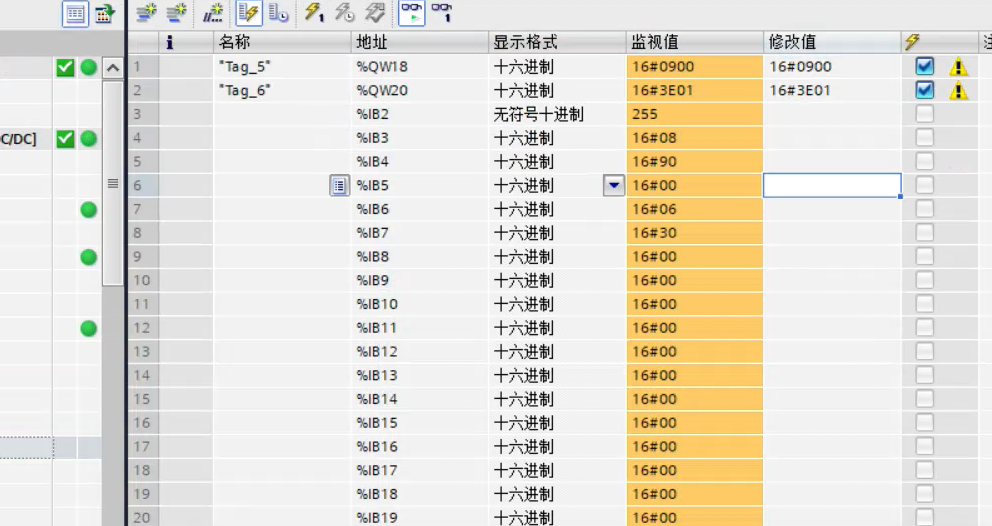Click the 地址 column header
992x526 pixels.
(x=420, y=42)
